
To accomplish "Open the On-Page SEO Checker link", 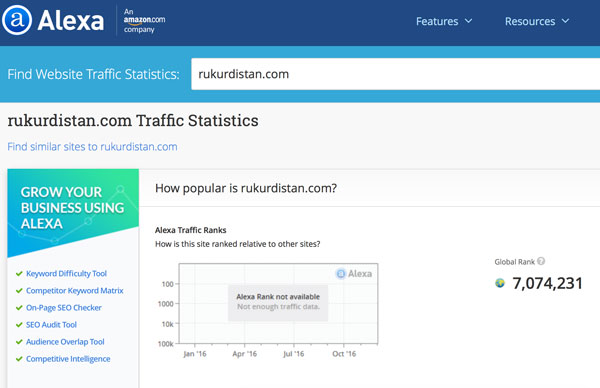I will point(64,308).
